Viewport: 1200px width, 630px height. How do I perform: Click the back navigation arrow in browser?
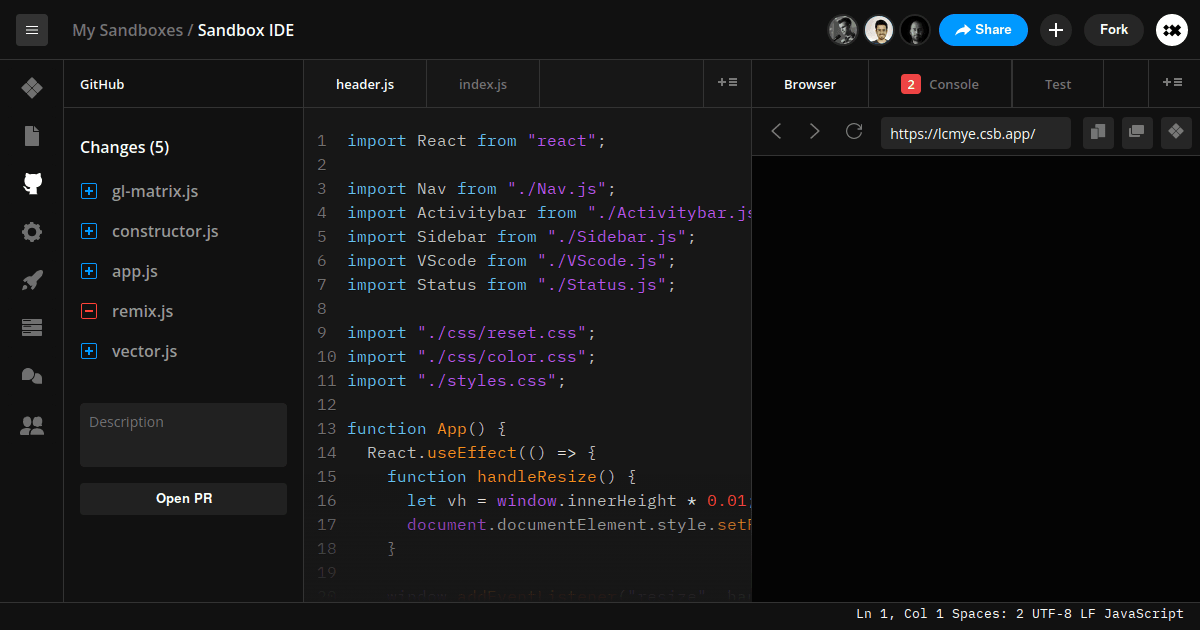[775, 131]
